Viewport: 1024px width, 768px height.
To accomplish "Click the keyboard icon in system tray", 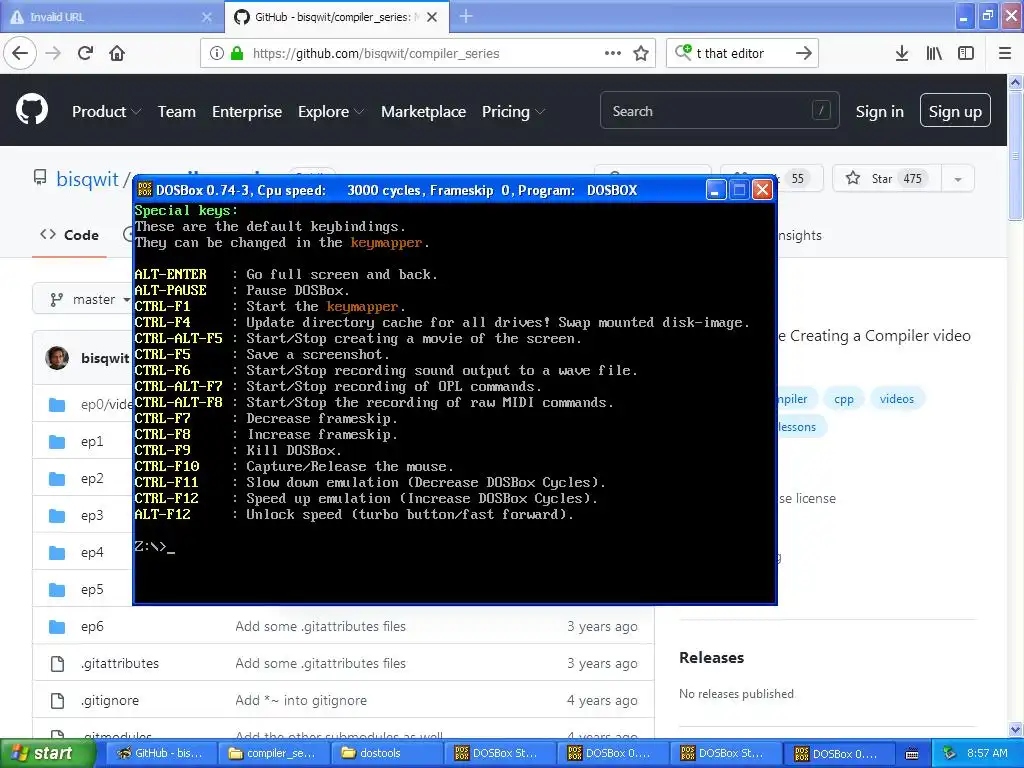I will pyautogui.click(x=912, y=754).
